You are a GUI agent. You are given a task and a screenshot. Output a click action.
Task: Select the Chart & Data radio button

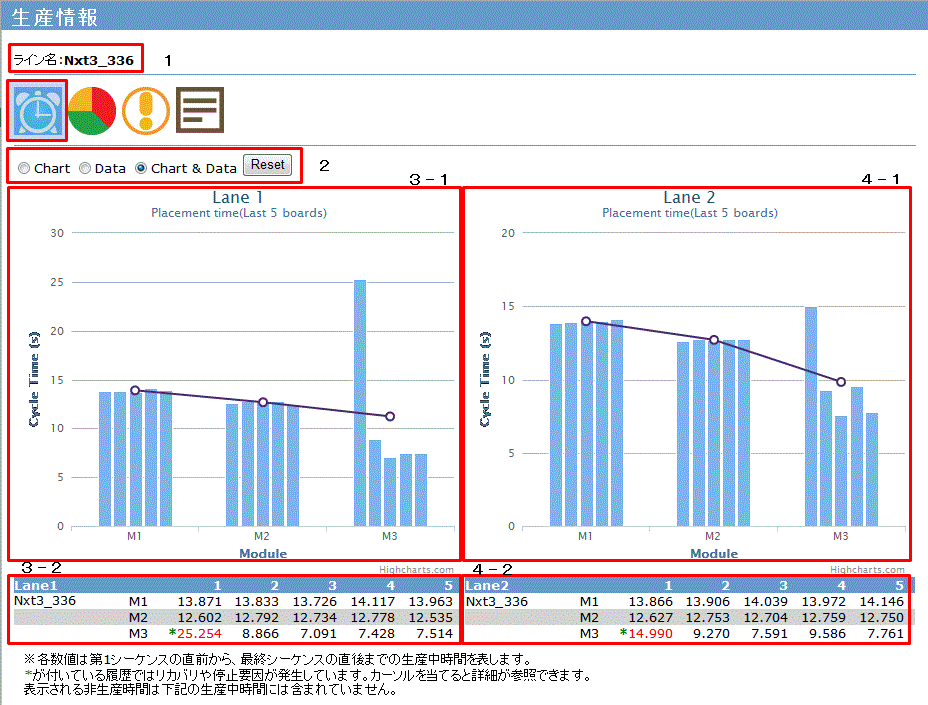click(141, 168)
